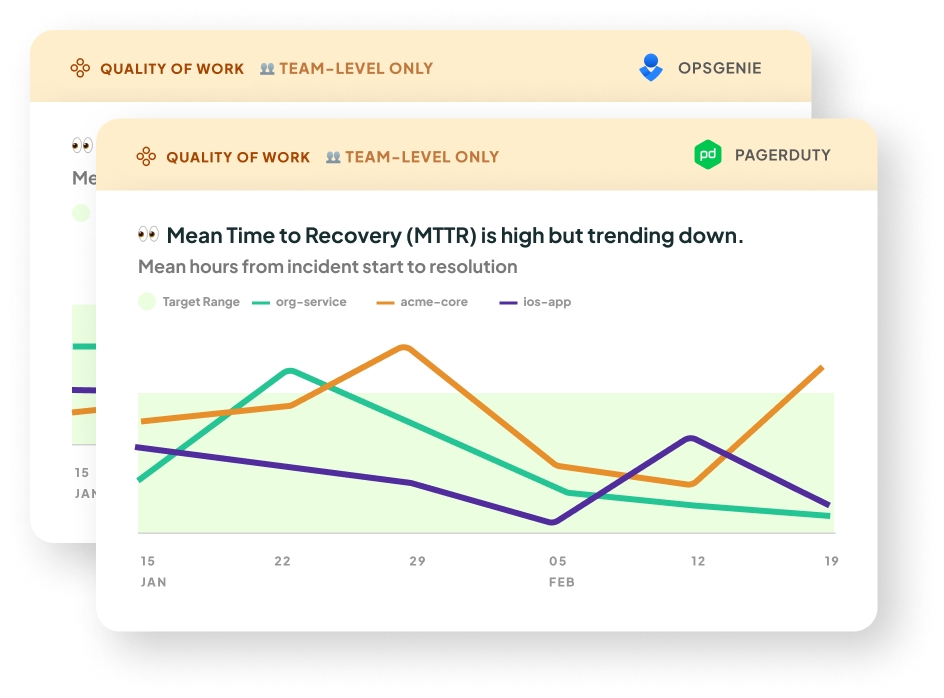The image size is (944, 698).
Task: Click the TEAM-LEVEL ONLY label on the PagerDuty card
Action: [421, 157]
